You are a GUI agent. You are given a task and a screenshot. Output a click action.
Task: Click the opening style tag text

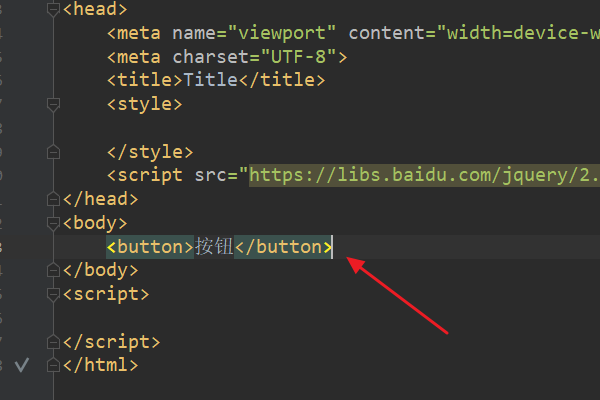tap(145, 104)
